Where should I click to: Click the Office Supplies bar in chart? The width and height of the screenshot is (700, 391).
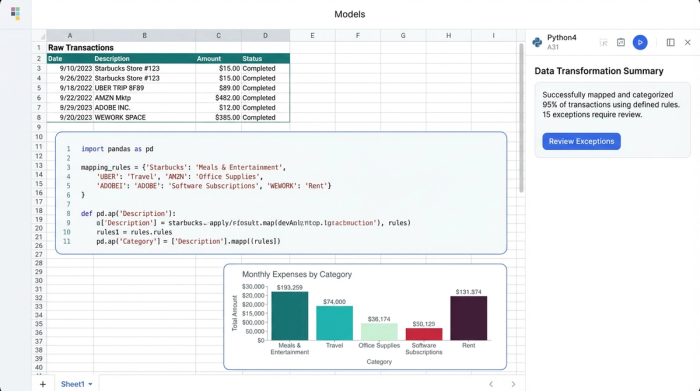click(379, 332)
